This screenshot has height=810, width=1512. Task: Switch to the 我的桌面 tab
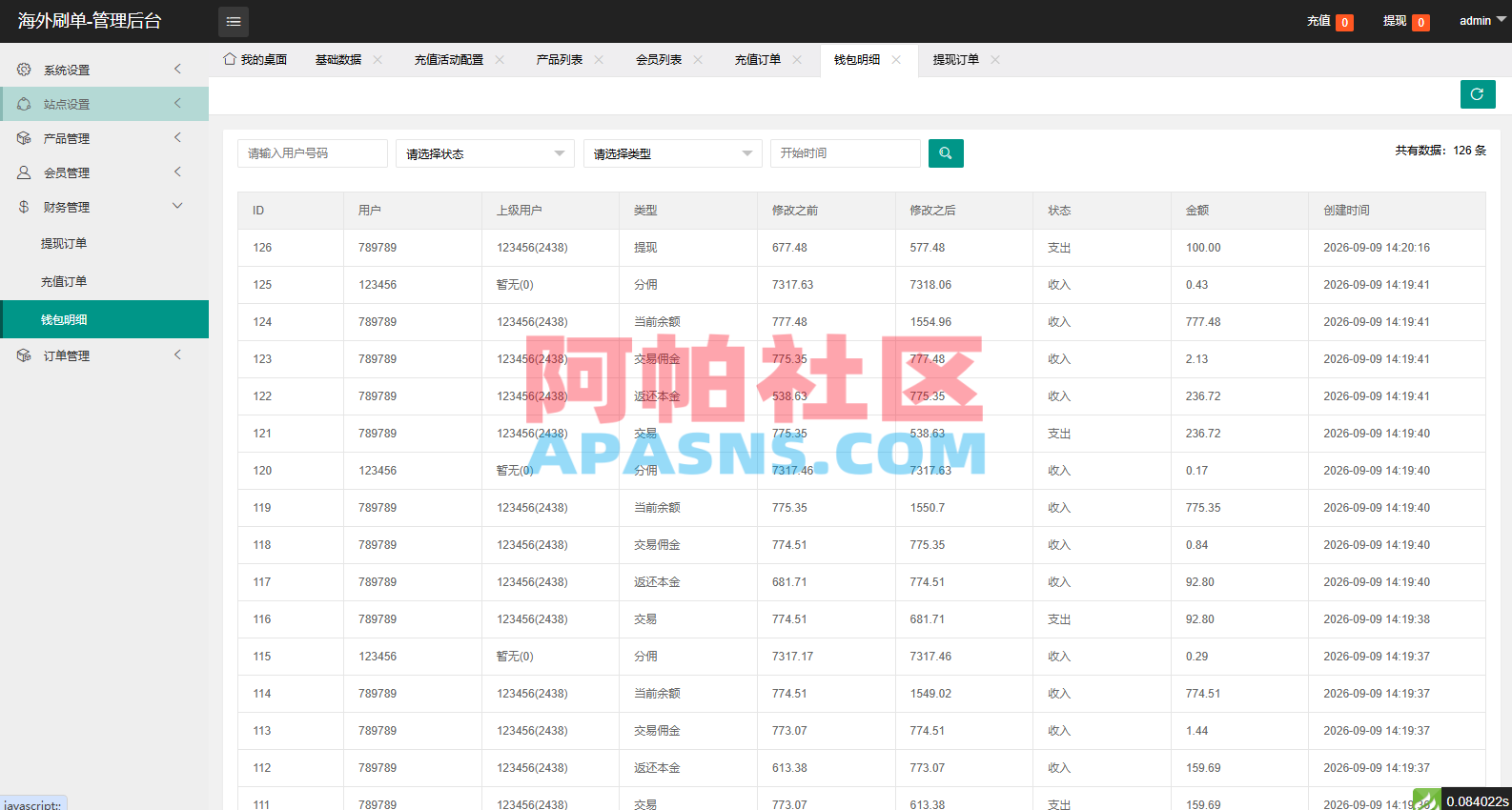pos(255,59)
